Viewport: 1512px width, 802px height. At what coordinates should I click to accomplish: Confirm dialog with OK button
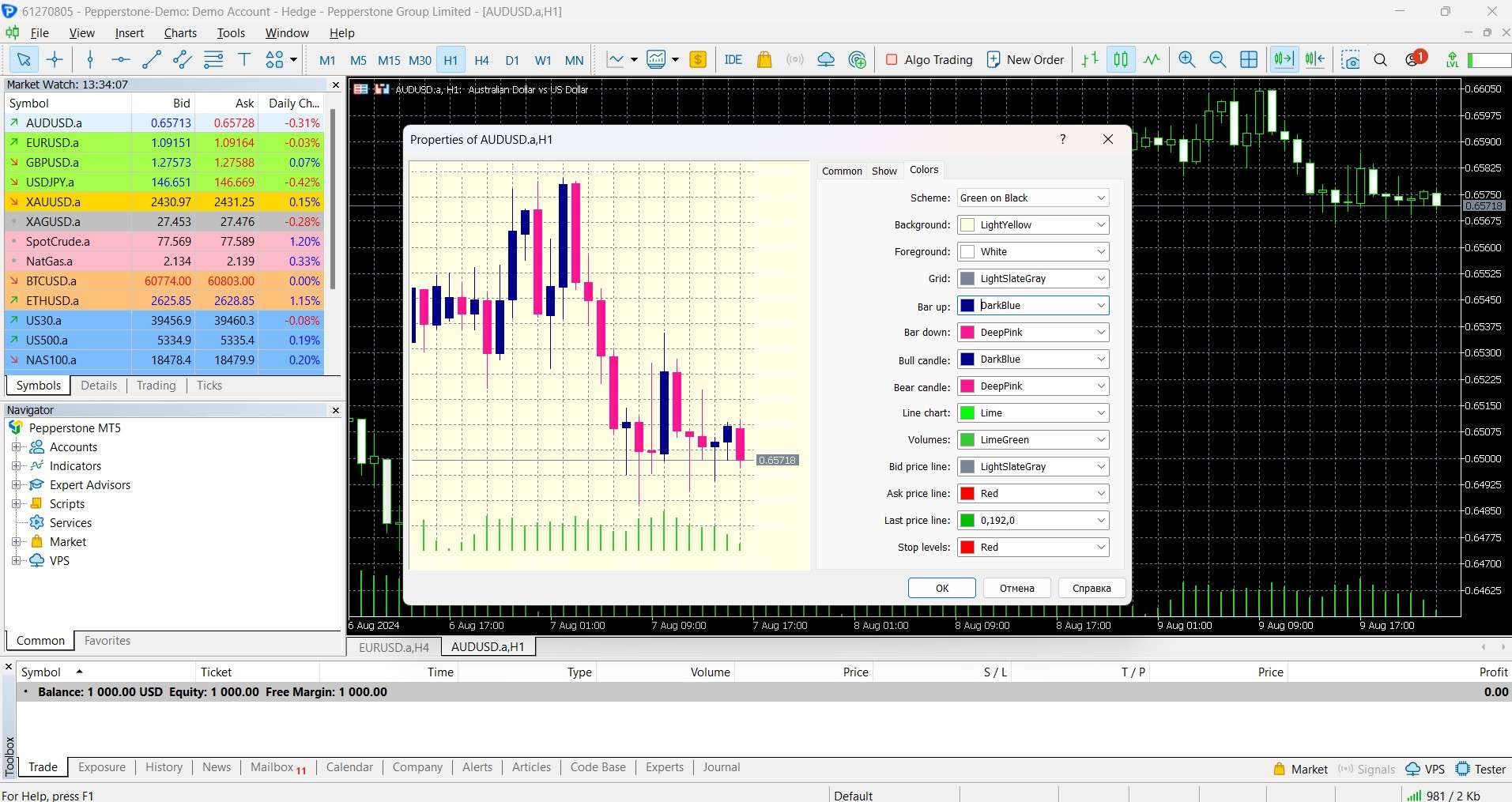[942, 589]
